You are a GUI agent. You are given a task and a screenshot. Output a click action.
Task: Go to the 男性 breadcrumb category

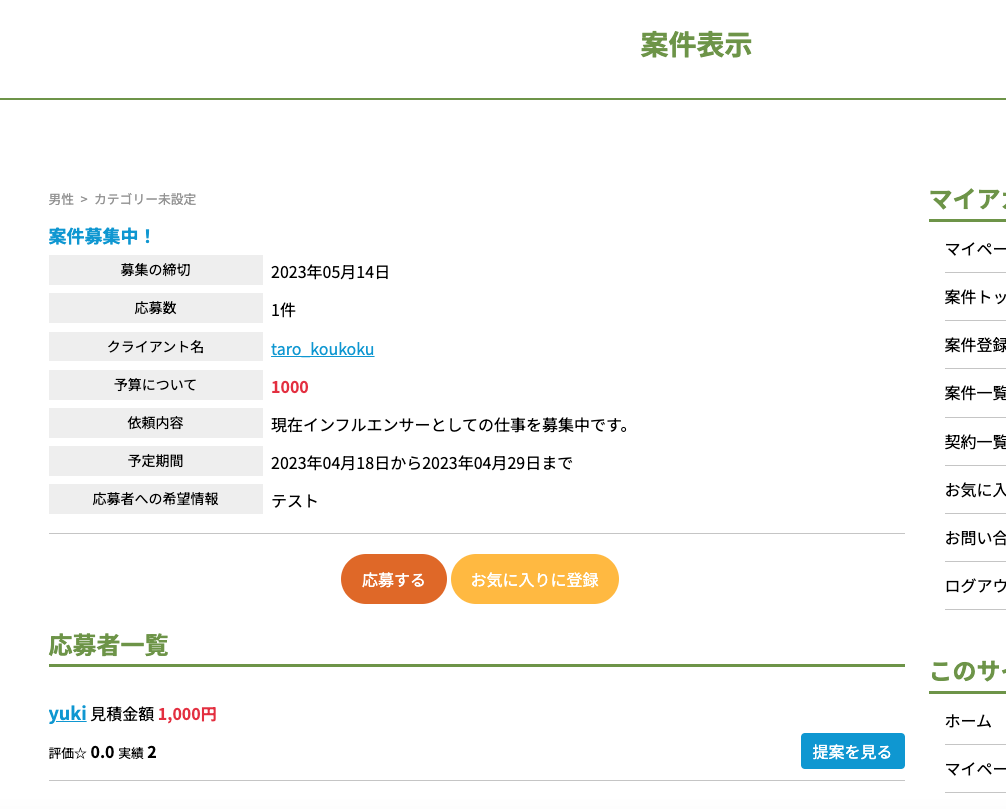coord(61,199)
